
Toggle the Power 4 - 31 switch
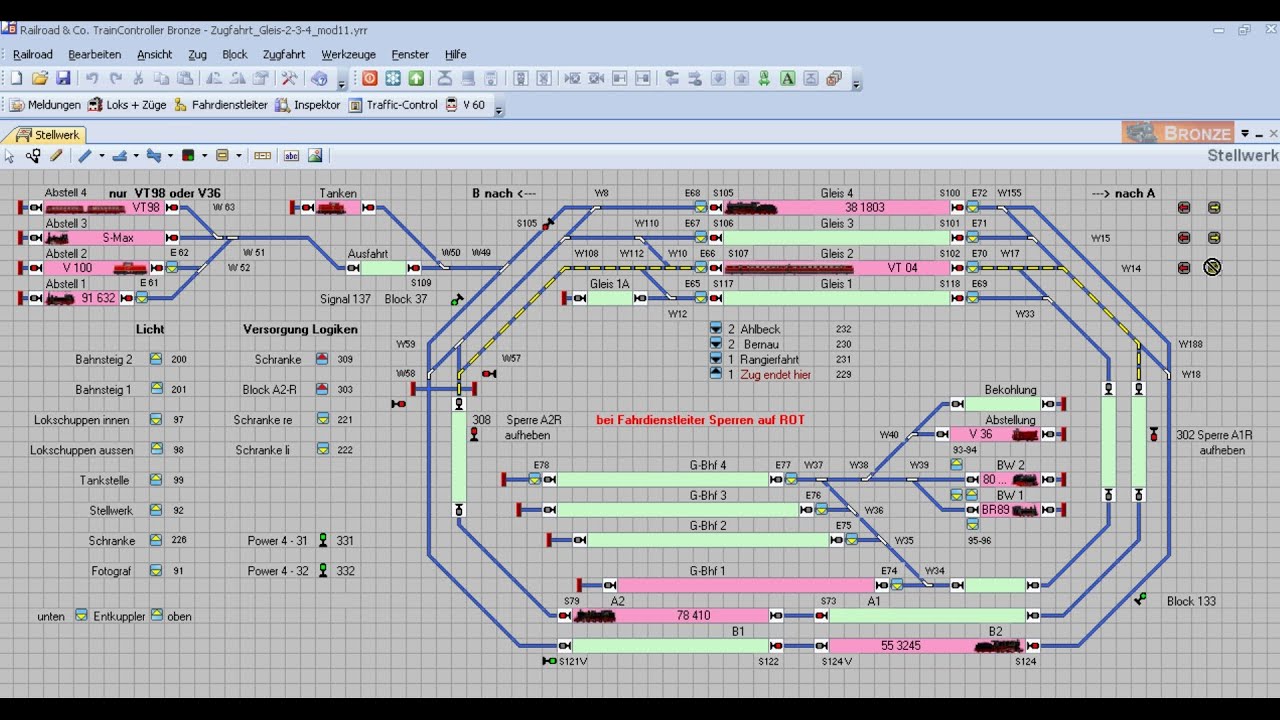[x=322, y=540]
